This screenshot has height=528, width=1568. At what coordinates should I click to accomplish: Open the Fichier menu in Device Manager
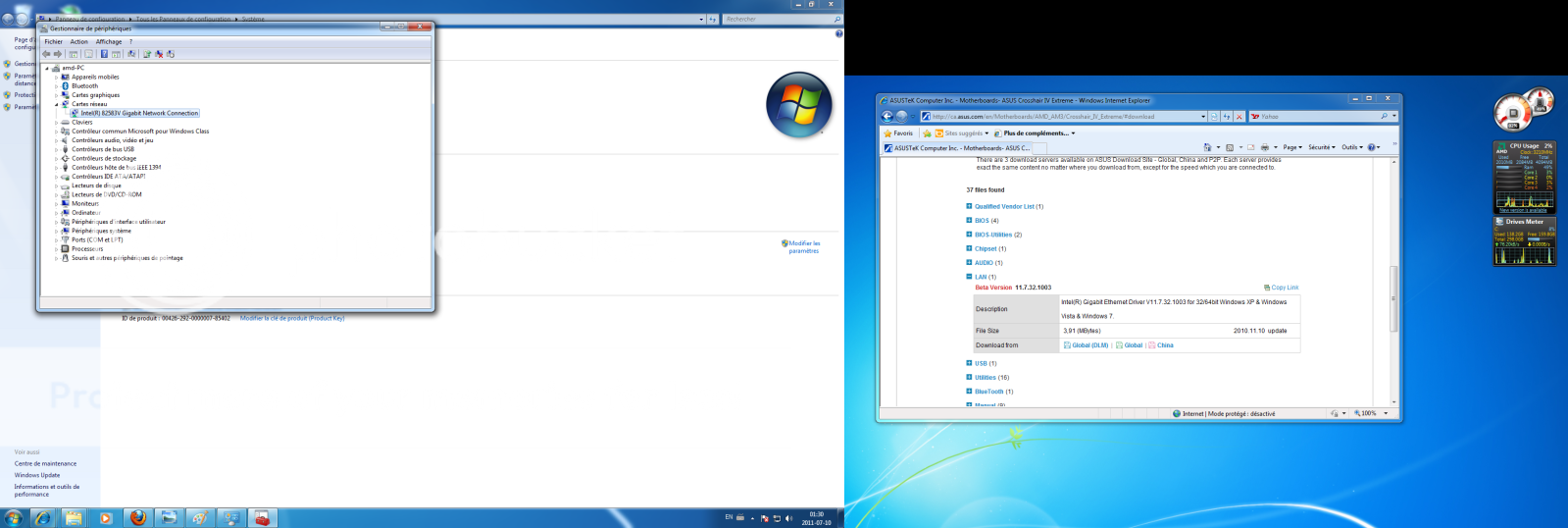tap(53, 42)
